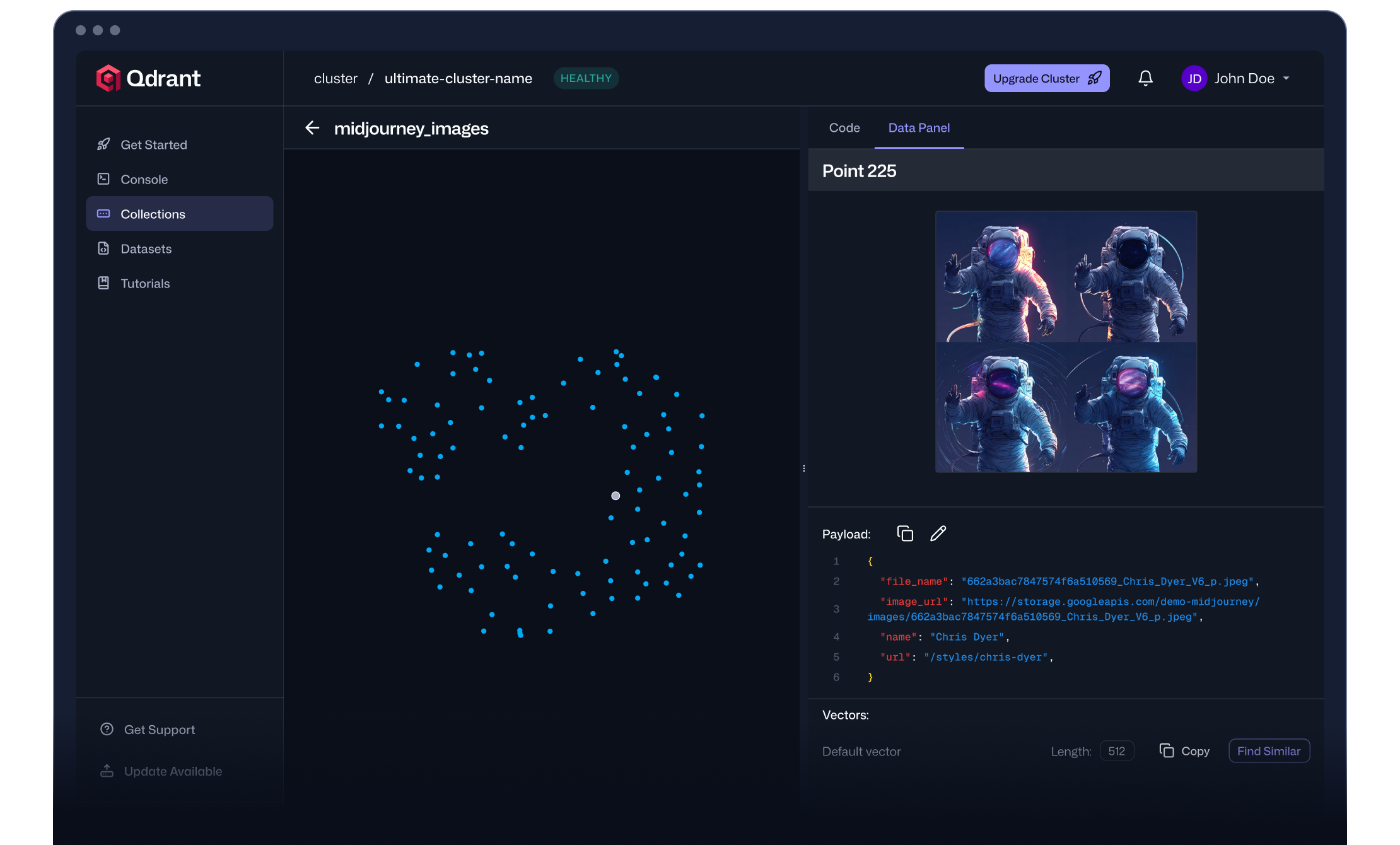Select the Data Panel tab
Image resolution: width=1400 pixels, height=845 pixels.
coord(918,127)
